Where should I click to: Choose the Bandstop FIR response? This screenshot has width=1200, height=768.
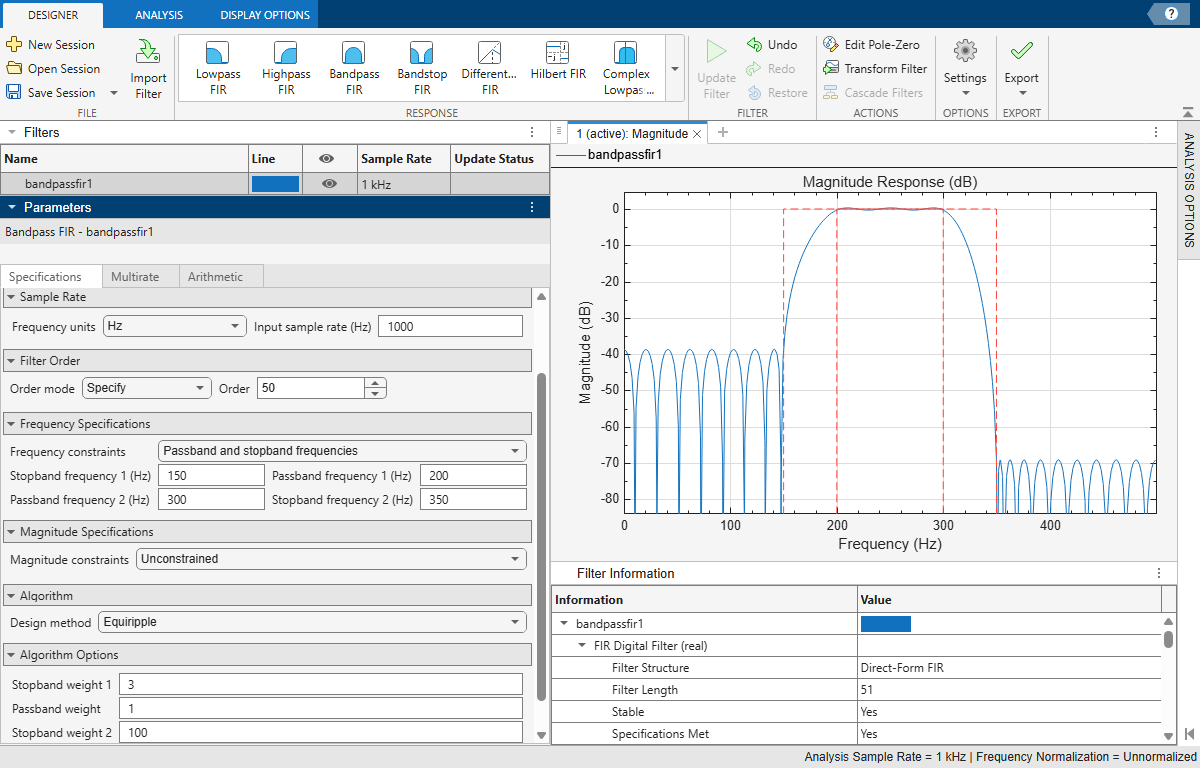[422, 68]
